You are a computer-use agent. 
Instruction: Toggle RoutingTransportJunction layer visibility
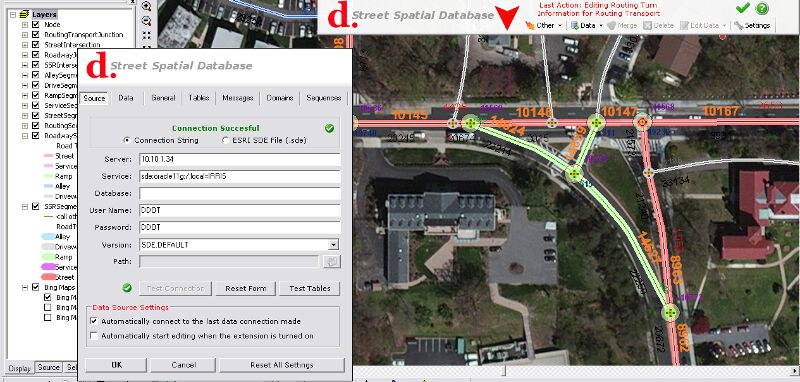point(35,35)
